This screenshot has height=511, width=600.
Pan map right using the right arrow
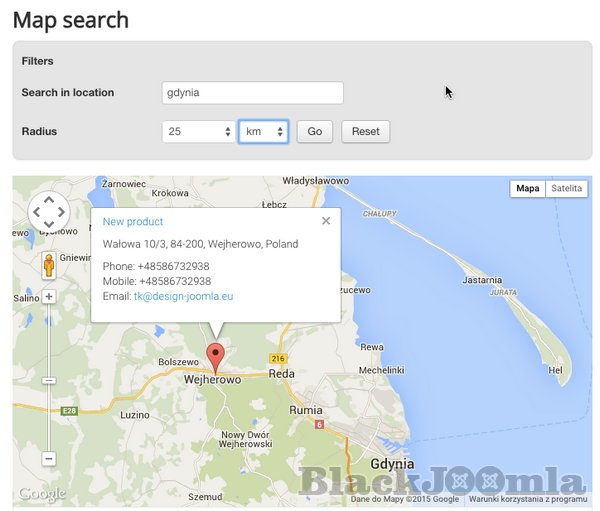(61, 212)
